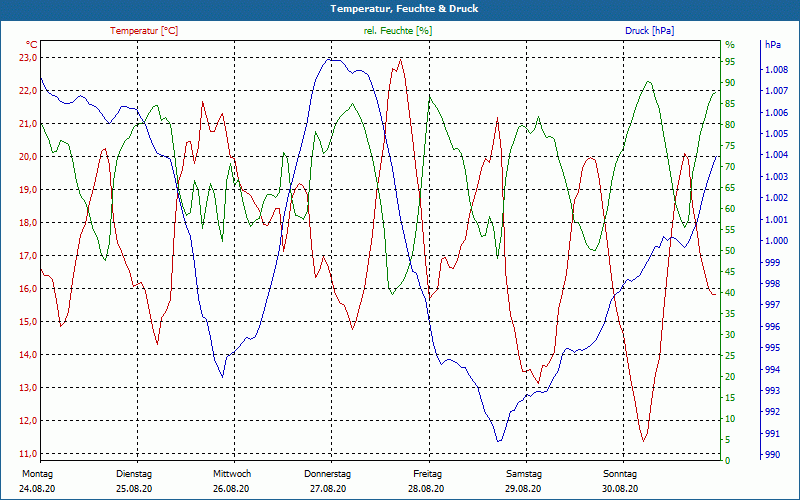800x500 pixels.
Task: Click the '95' humidity axis value
Action: 730,62
